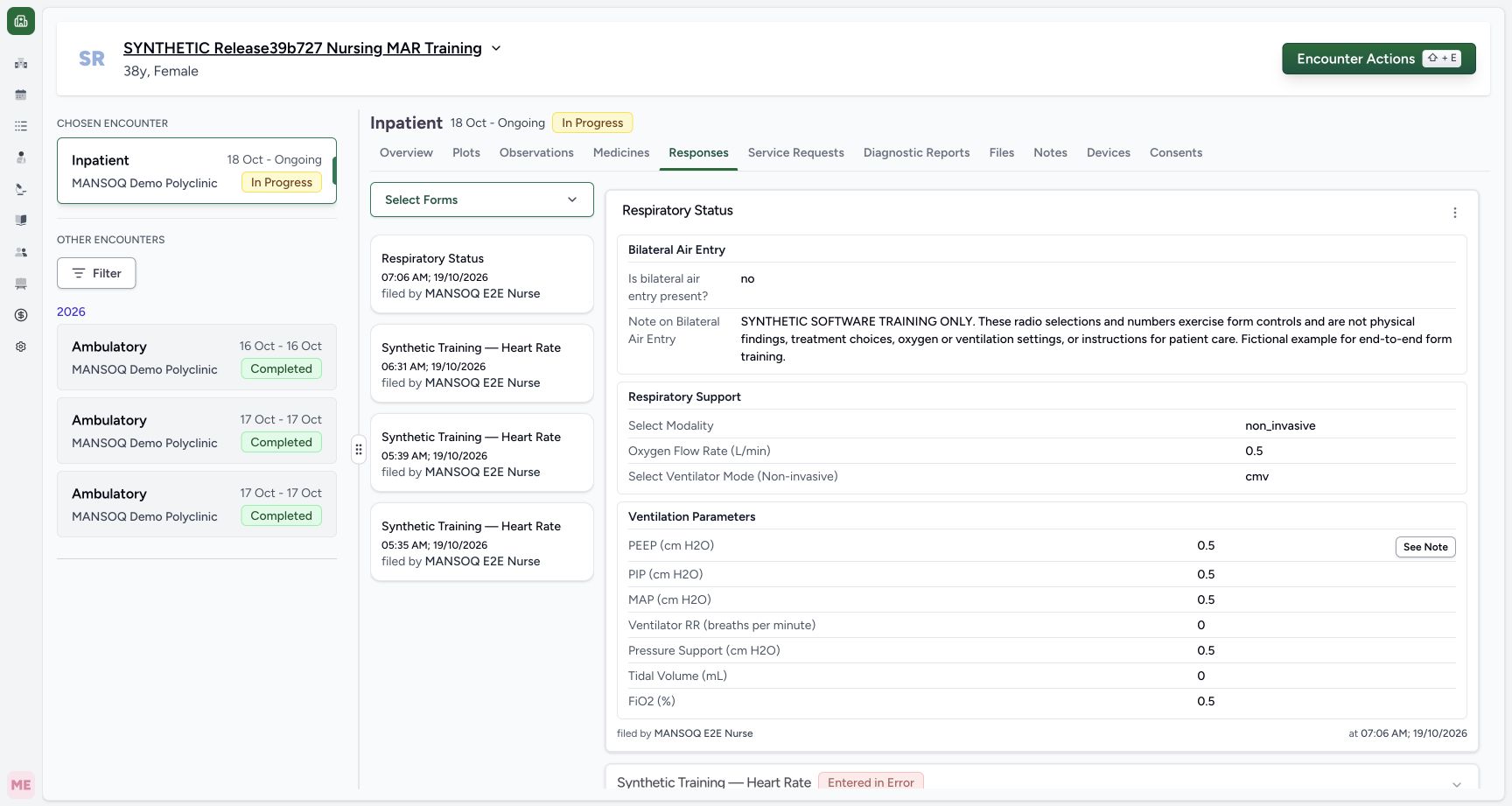This screenshot has width=1512, height=806.
Task: Open the Service Requests tab
Action: (x=796, y=152)
